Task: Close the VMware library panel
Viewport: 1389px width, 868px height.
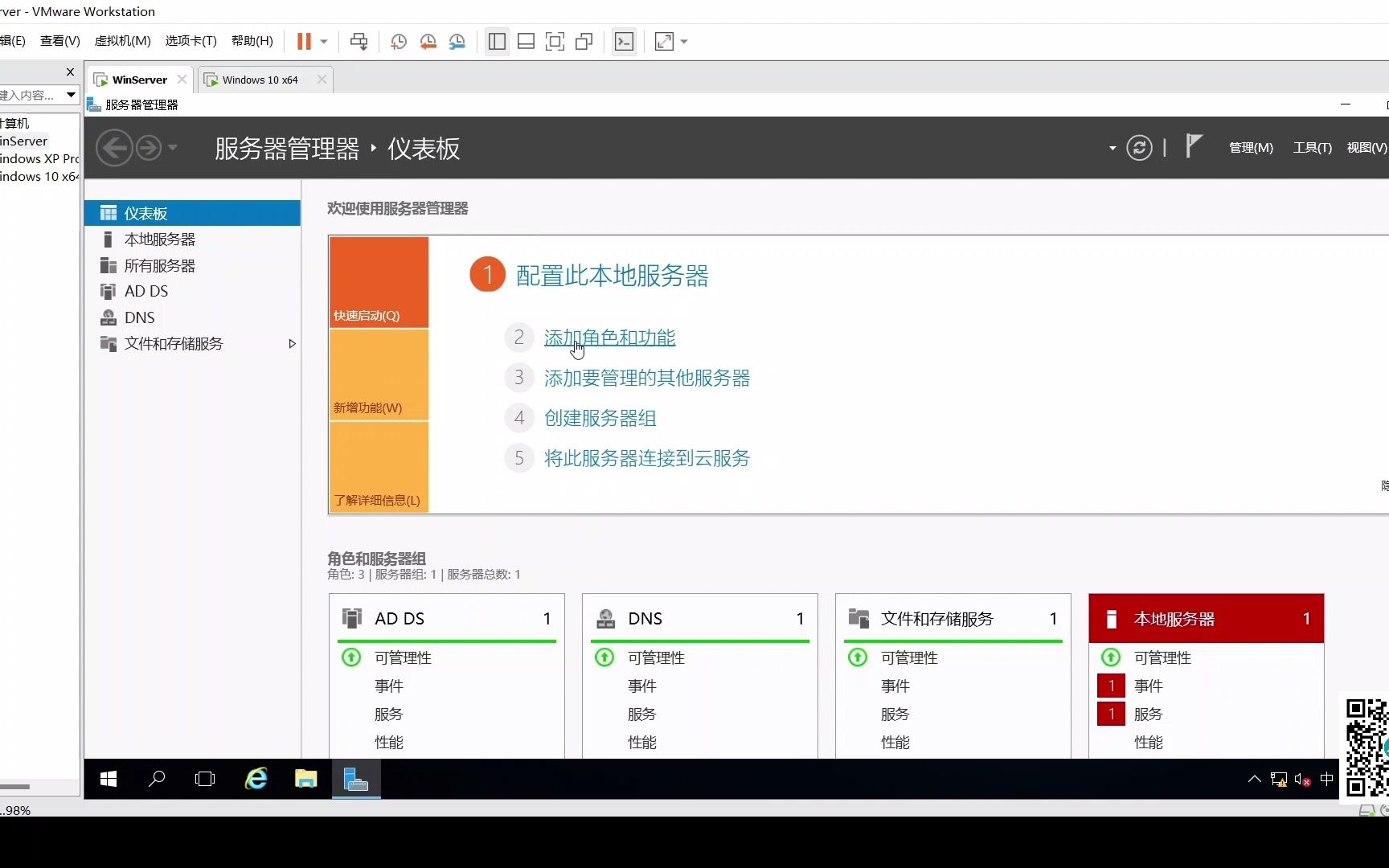Action: pyautogui.click(x=70, y=72)
